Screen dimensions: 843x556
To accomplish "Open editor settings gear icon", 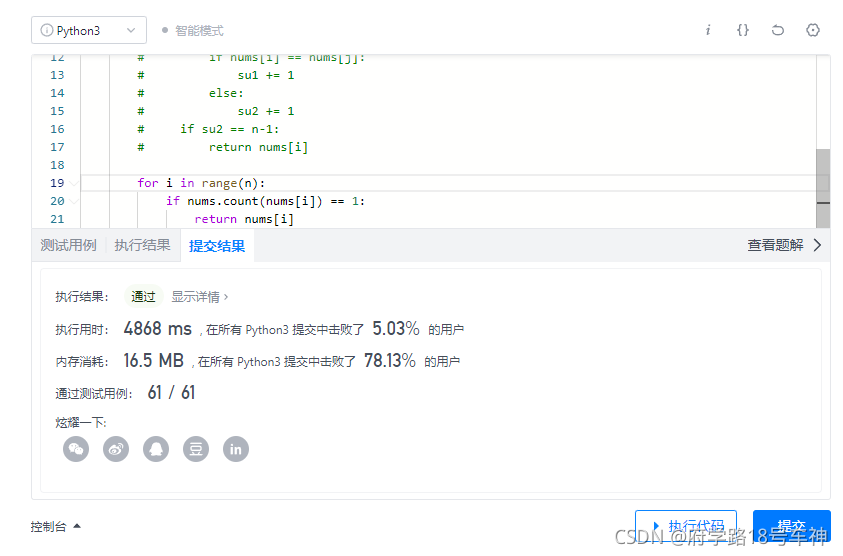I will click(x=813, y=30).
